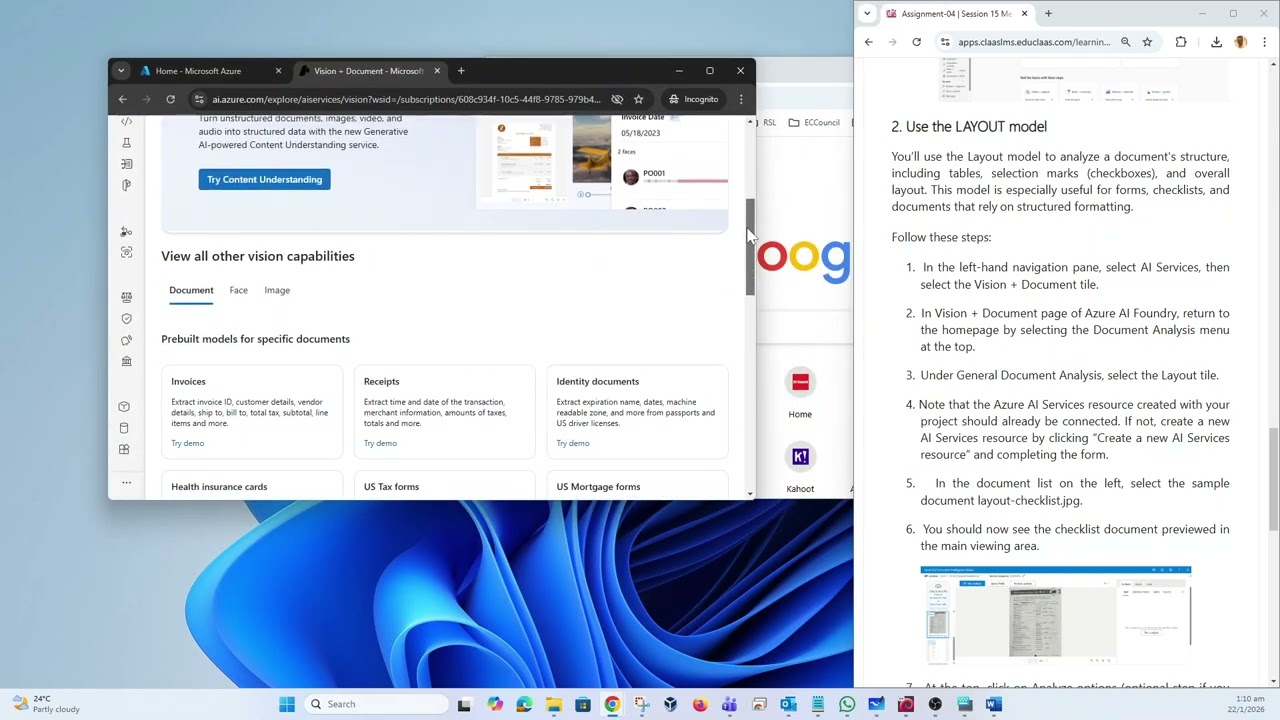Expand the tab search dropdown in the Azure window
The height and width of the screenshot is (720, 1280).
coord(121,71)
